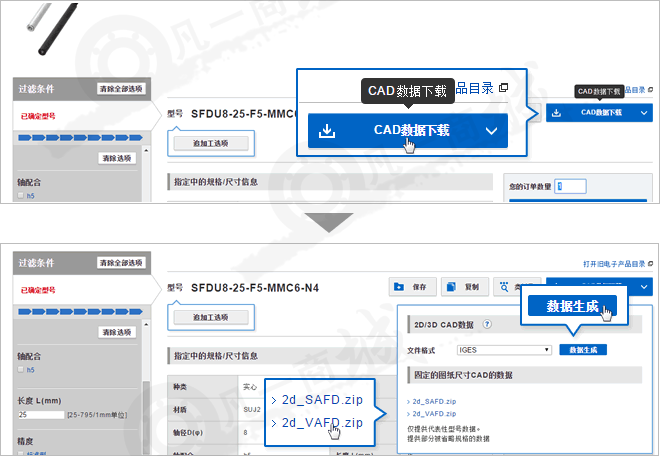The width and height of the screenshot is (660, 456).
Task: Click the 保存 button with folder icon
Action: pos(413,286)
